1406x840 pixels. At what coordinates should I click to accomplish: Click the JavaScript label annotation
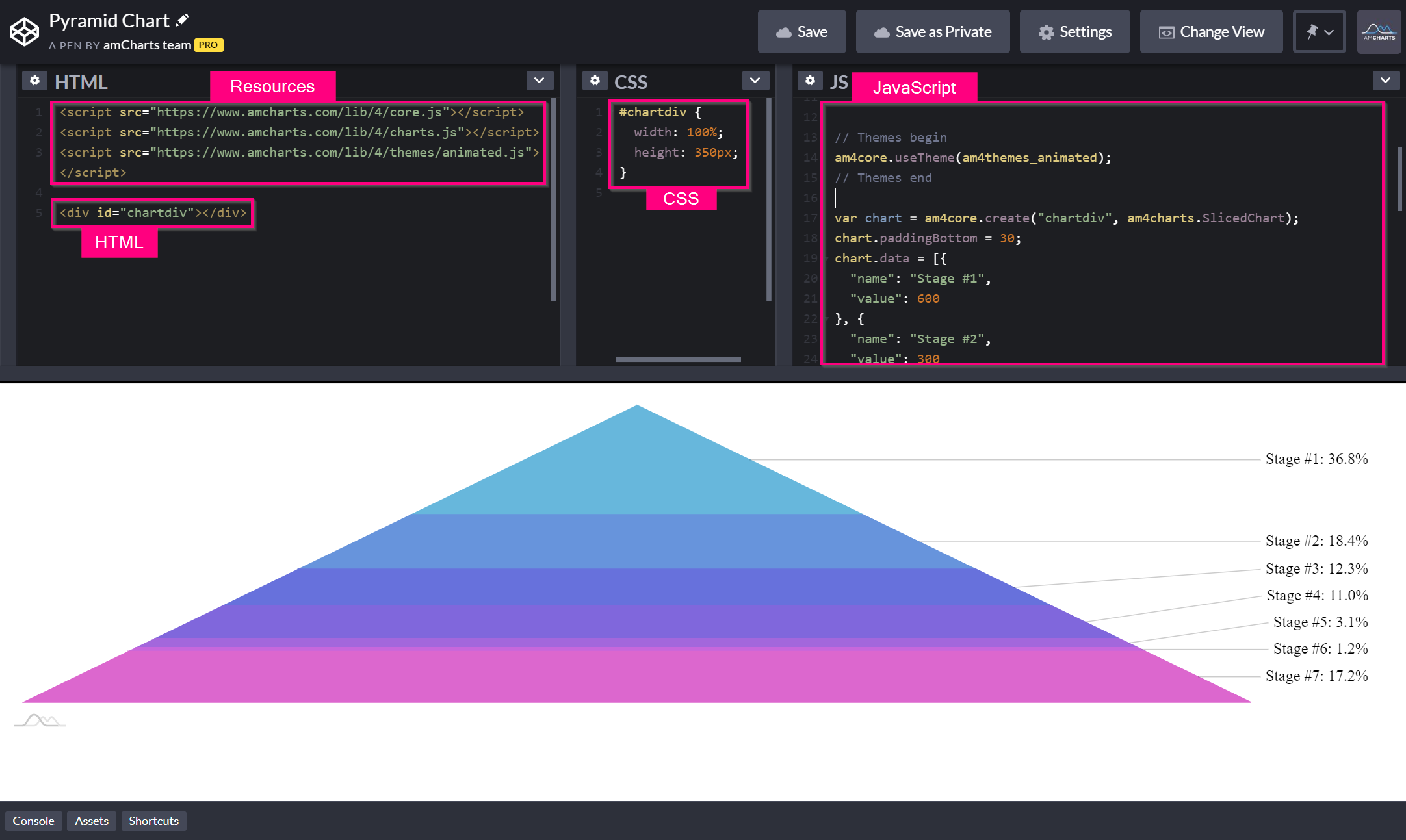[x=912, y=87]
